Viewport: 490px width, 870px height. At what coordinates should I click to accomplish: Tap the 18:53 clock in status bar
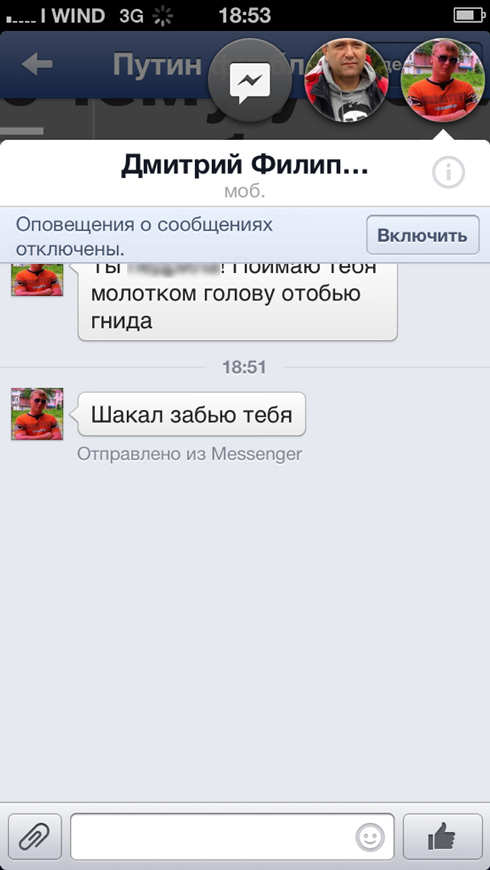point(245,15)
